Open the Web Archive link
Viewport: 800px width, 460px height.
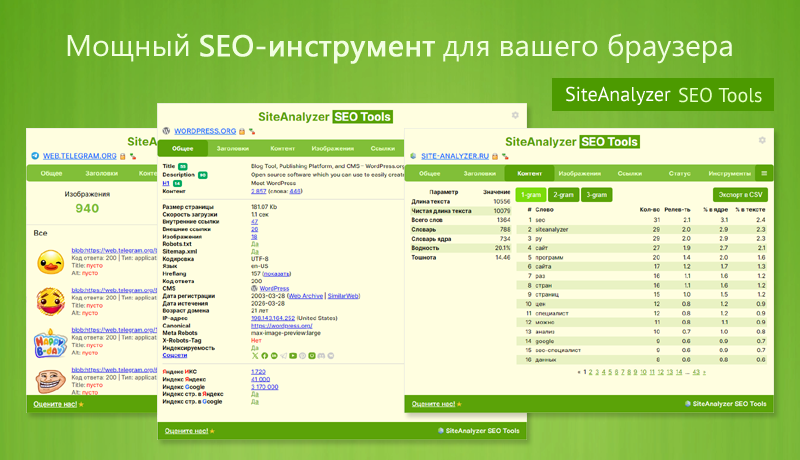306,296
